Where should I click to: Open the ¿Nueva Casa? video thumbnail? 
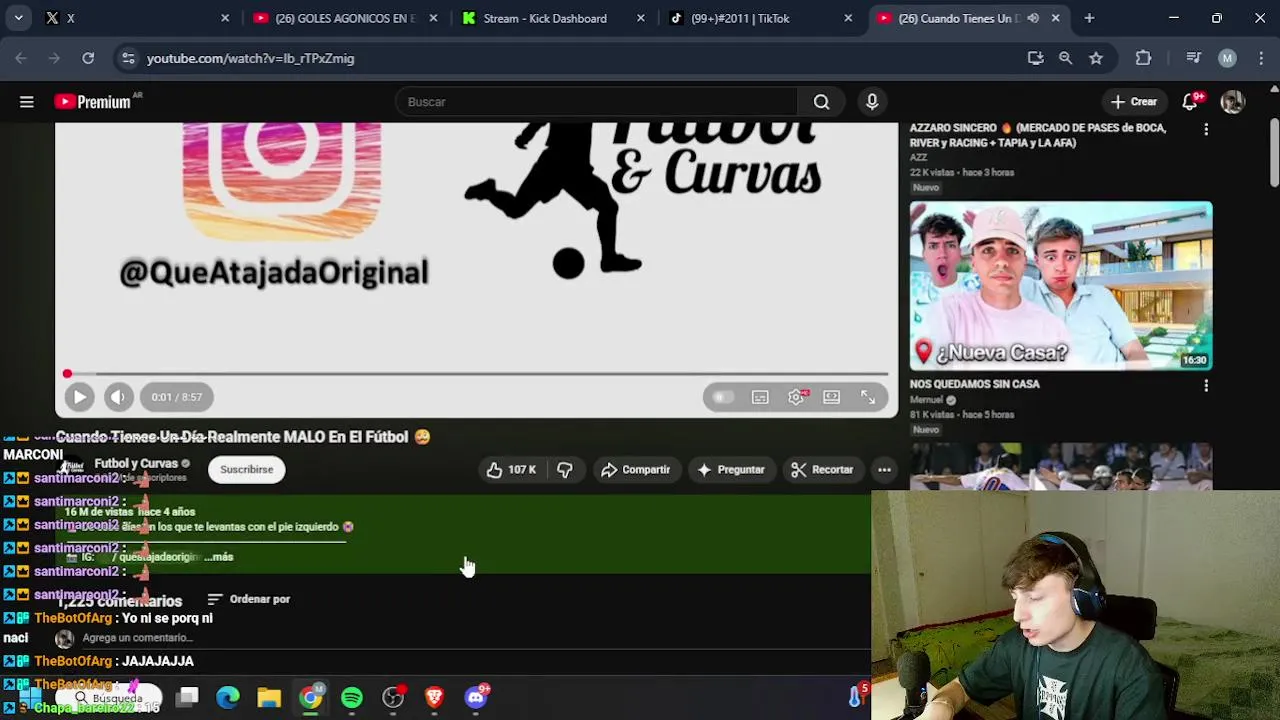1061,286
